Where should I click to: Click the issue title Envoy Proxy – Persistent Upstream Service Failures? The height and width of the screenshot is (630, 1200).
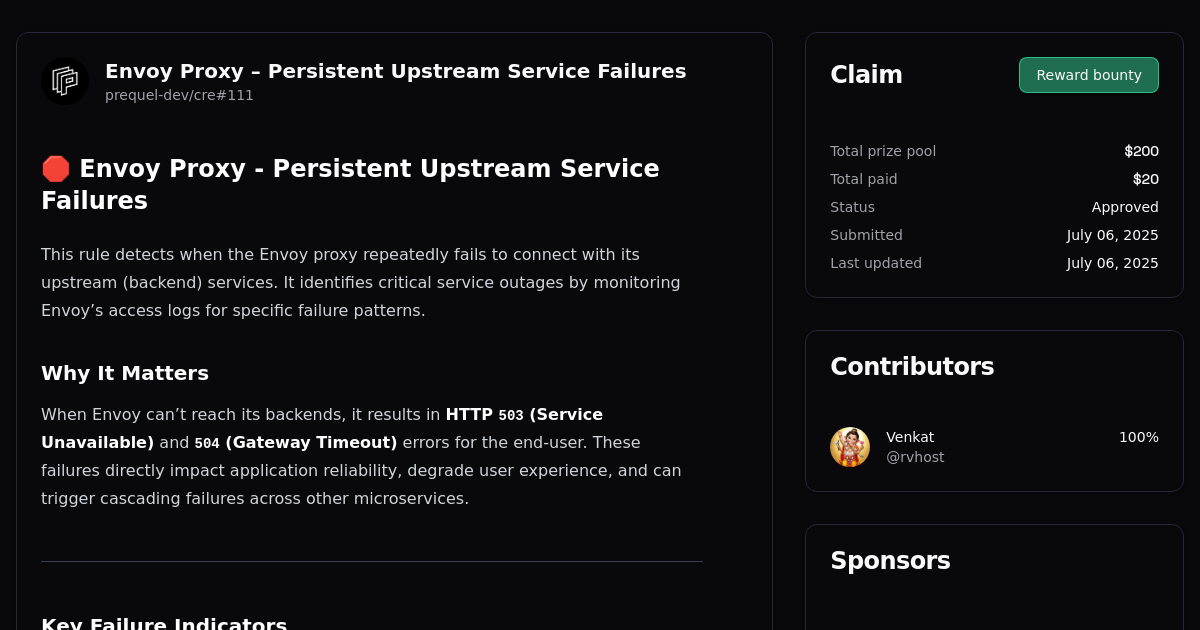pos(395,71)
